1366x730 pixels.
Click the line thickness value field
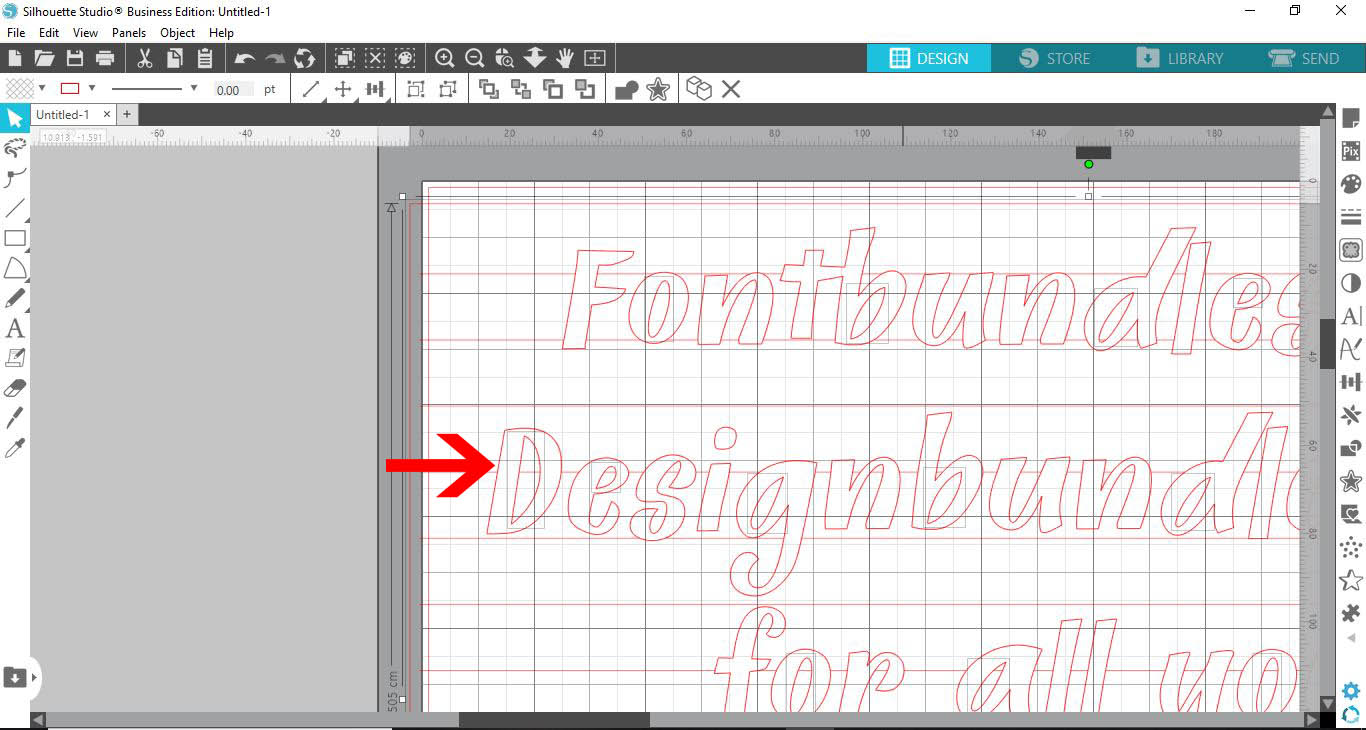233,90
